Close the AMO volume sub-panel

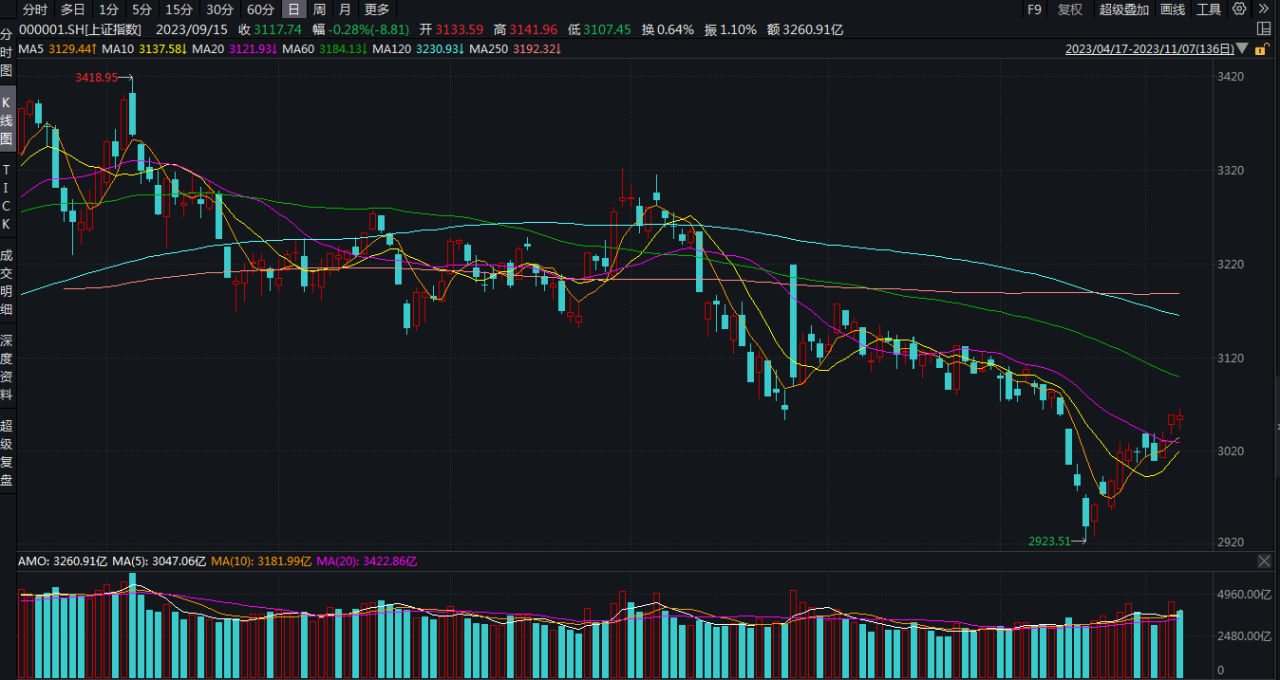[x=1264, y=561]
